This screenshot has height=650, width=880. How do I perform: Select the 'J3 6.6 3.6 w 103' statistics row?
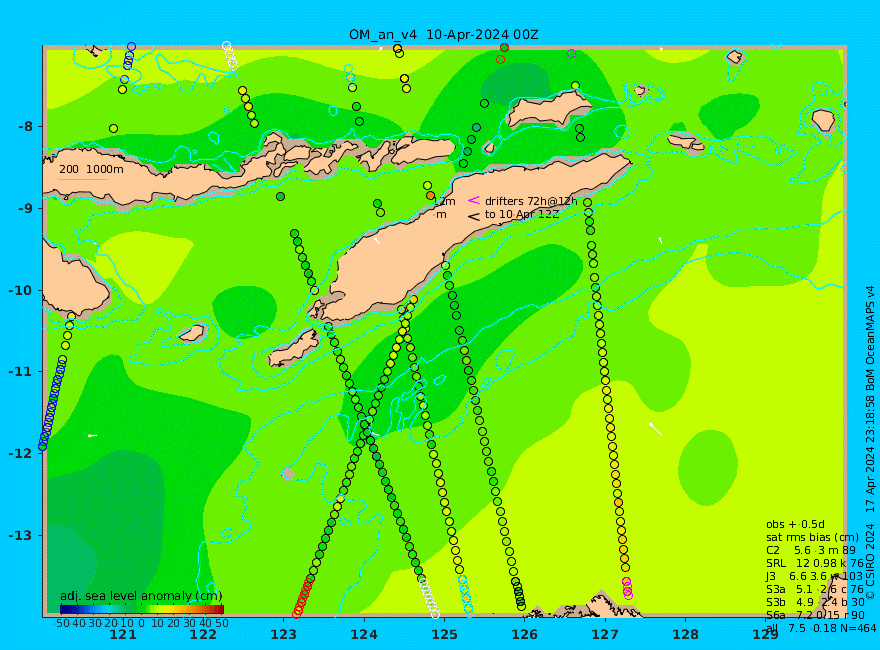pos(814,576)
